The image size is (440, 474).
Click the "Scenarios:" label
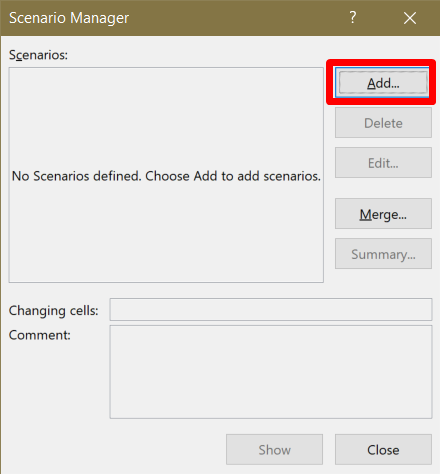pyautogui.click(x=38, y=55)
